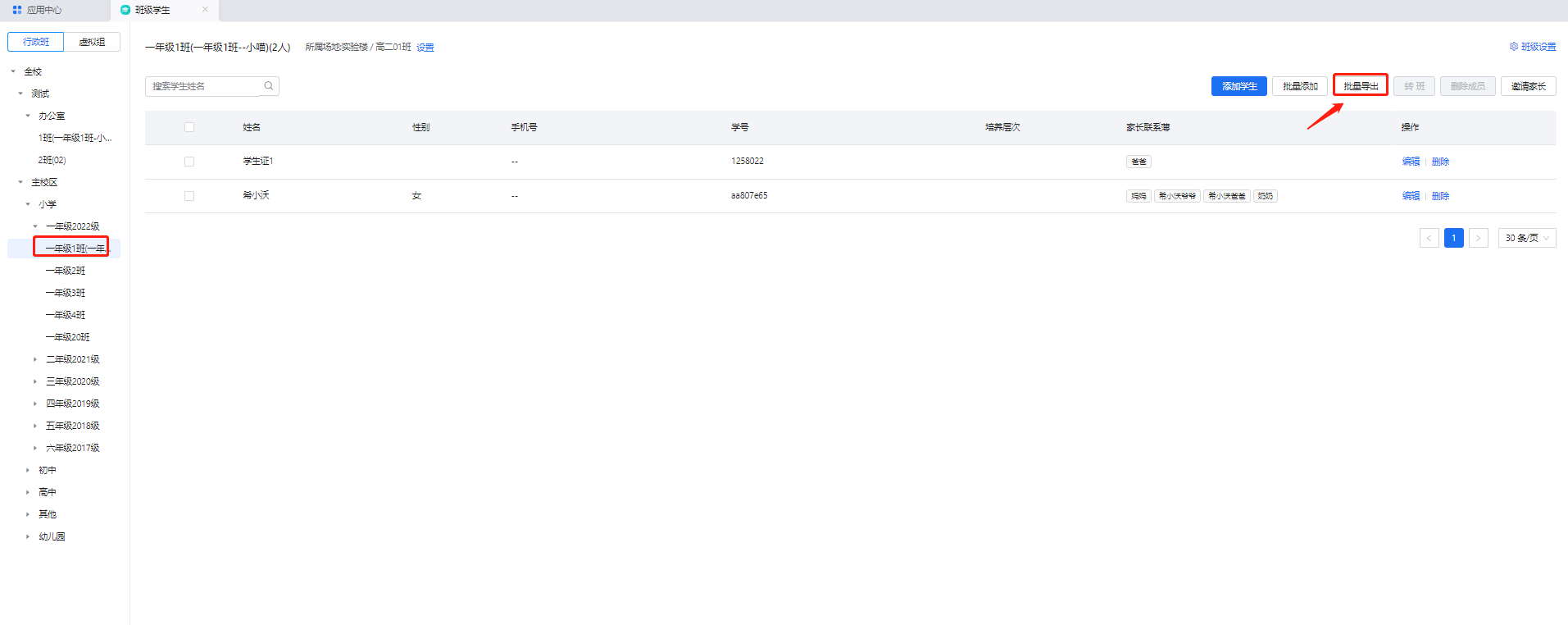Open the 30 条/页 page size dropdown

[1526, 238]
